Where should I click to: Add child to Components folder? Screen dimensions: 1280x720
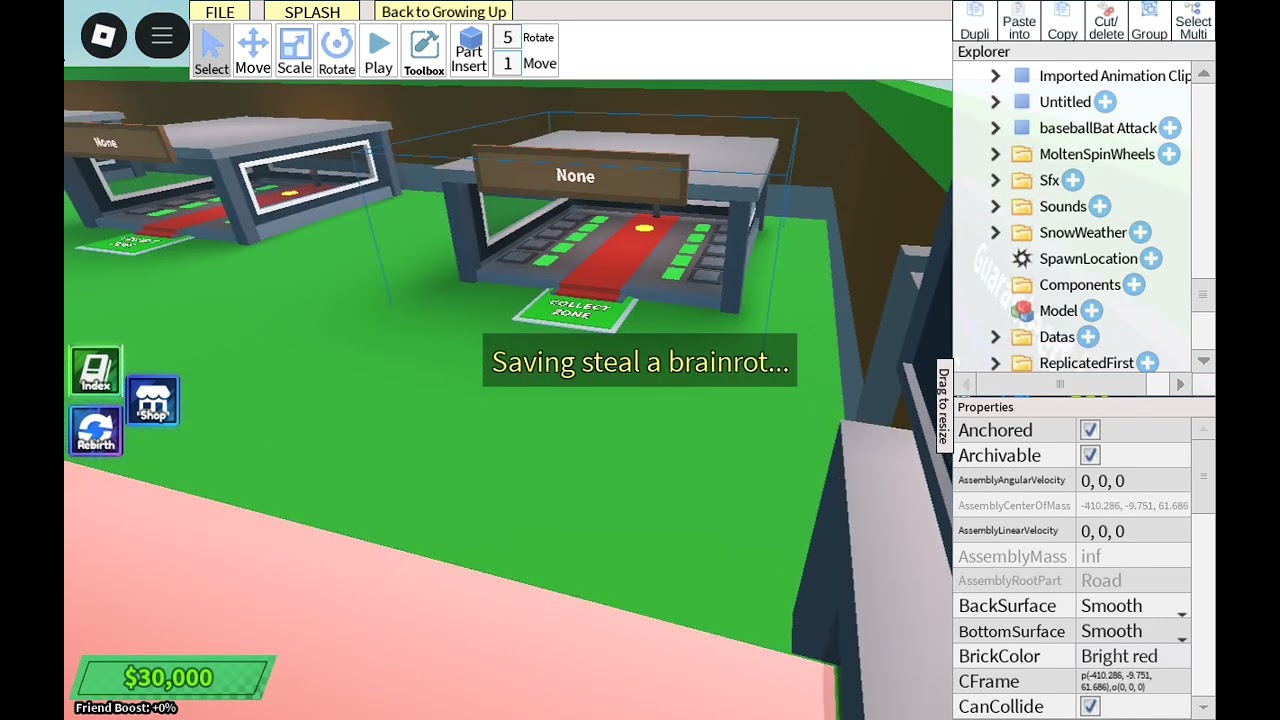pos(1133,285)
